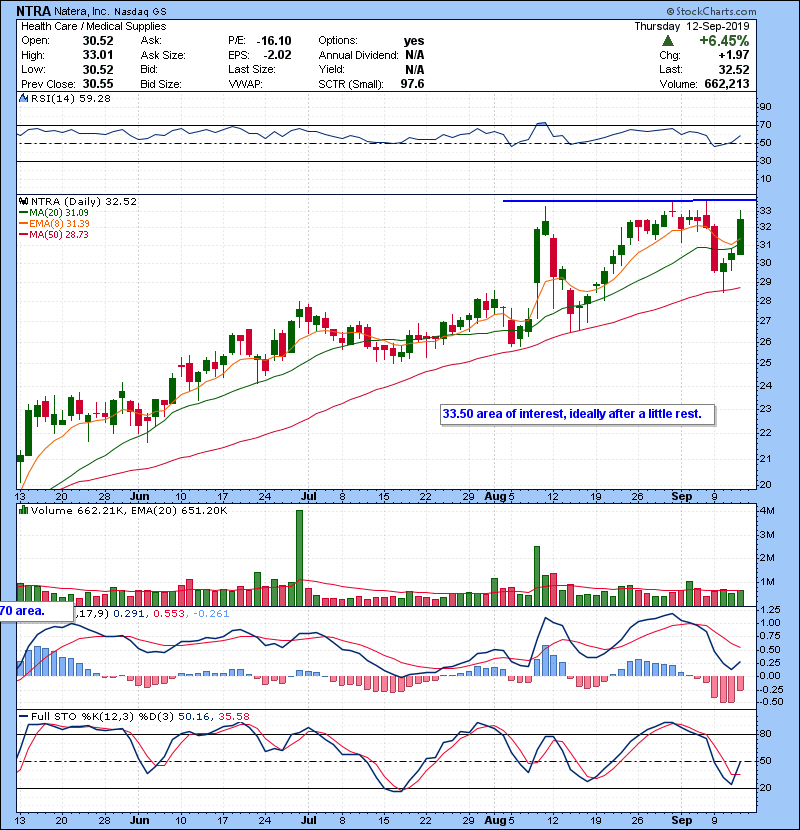800x830 pixels.
Task: Click the Jun label on the bottom date axis
Action: (139, 820)
